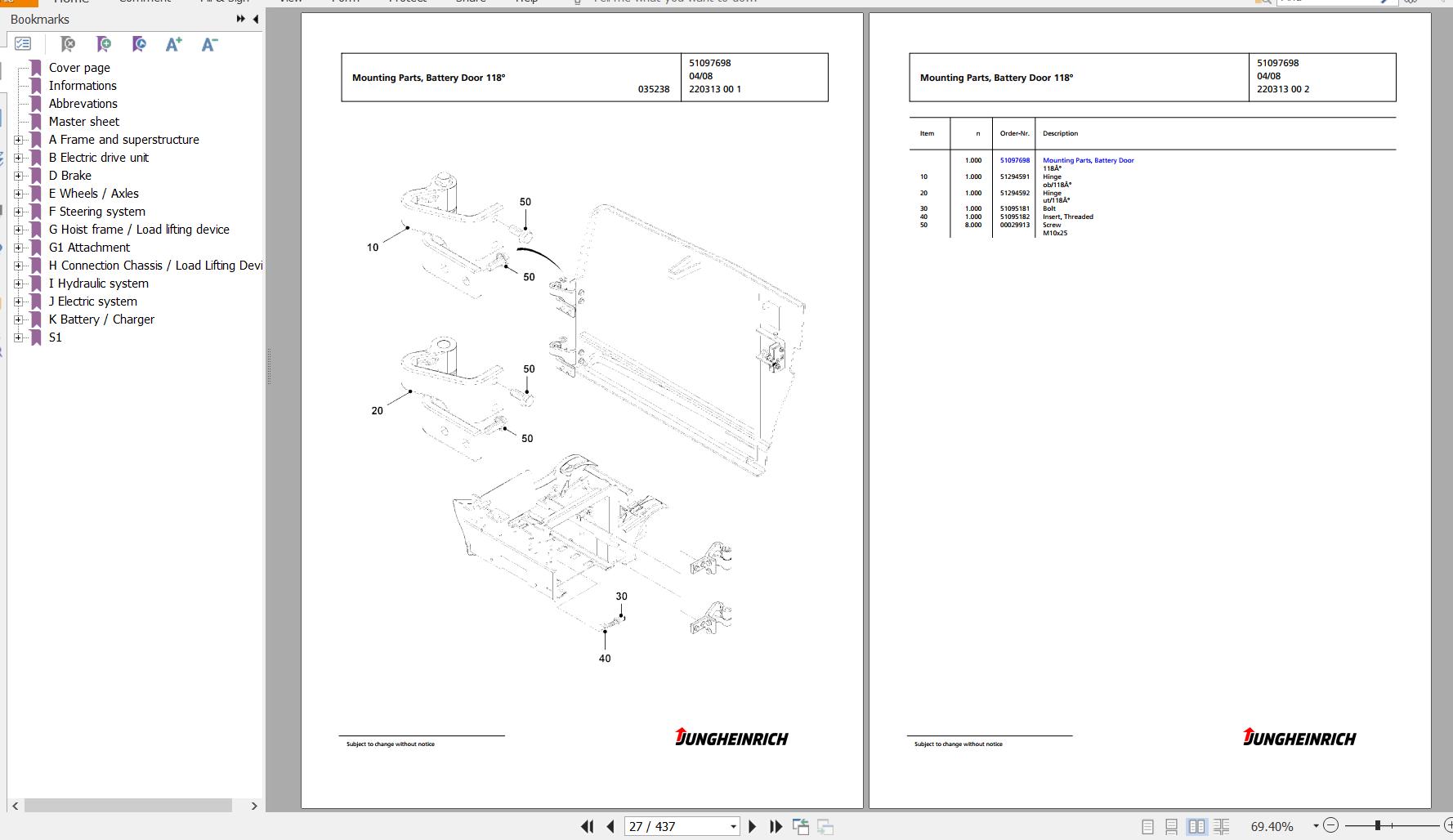Go to first page button
The height and width of the screenshot is (840, 1453).
point(587,827)
